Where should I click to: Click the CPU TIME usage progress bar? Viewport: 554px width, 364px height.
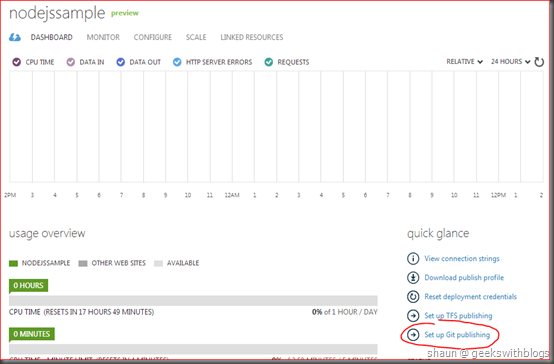193,301
